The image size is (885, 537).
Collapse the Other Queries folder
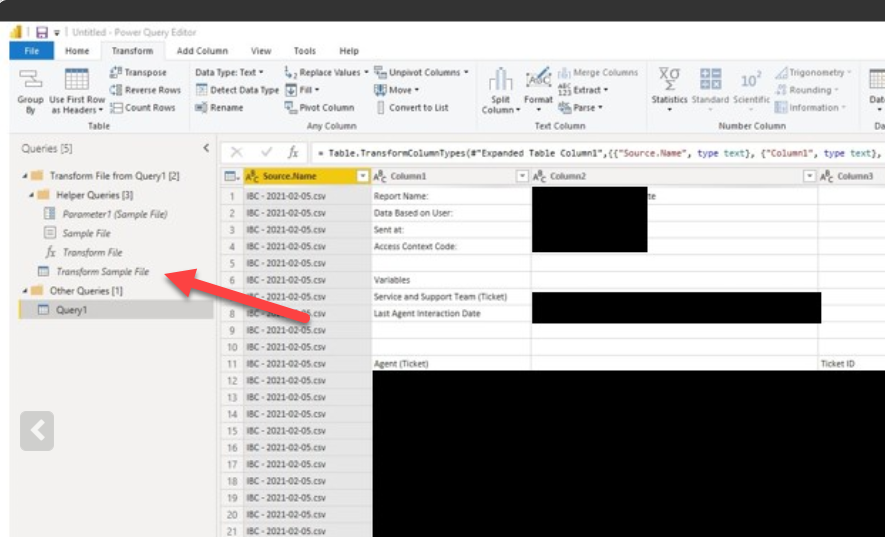[24, 291]
